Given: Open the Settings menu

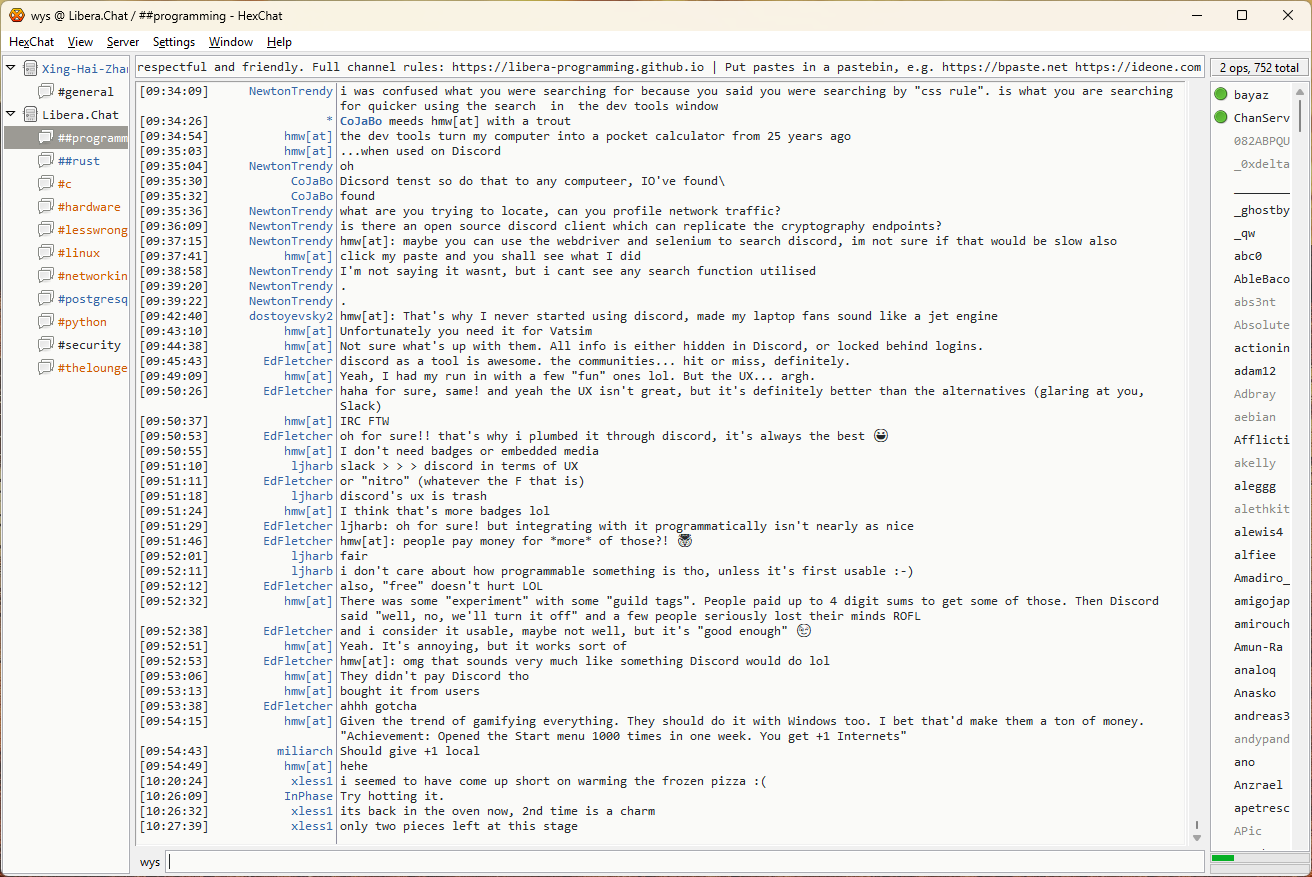Looking at the screenshot, I should point(174,42).
